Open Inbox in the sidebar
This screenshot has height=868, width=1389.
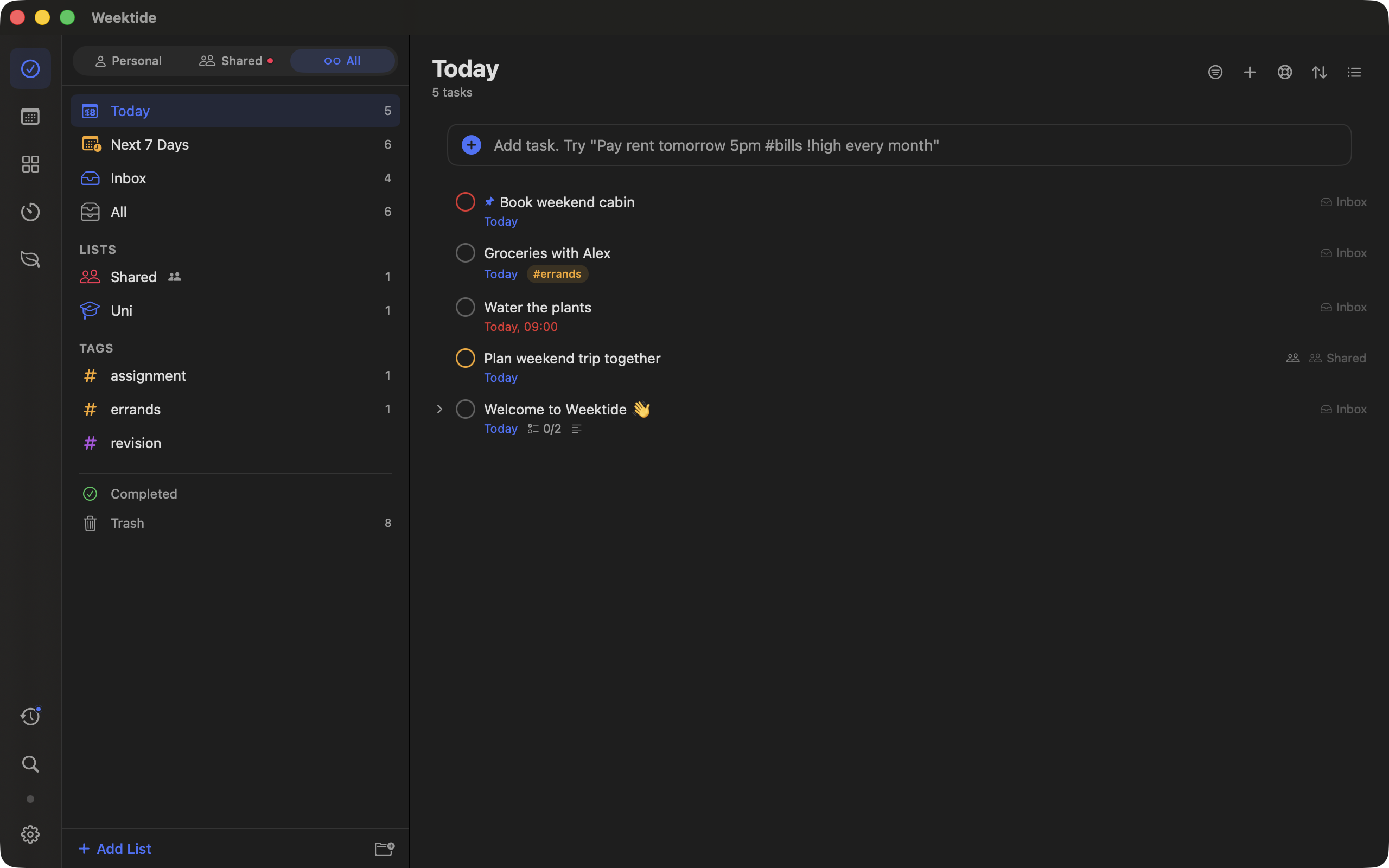(x=235, y=178)
